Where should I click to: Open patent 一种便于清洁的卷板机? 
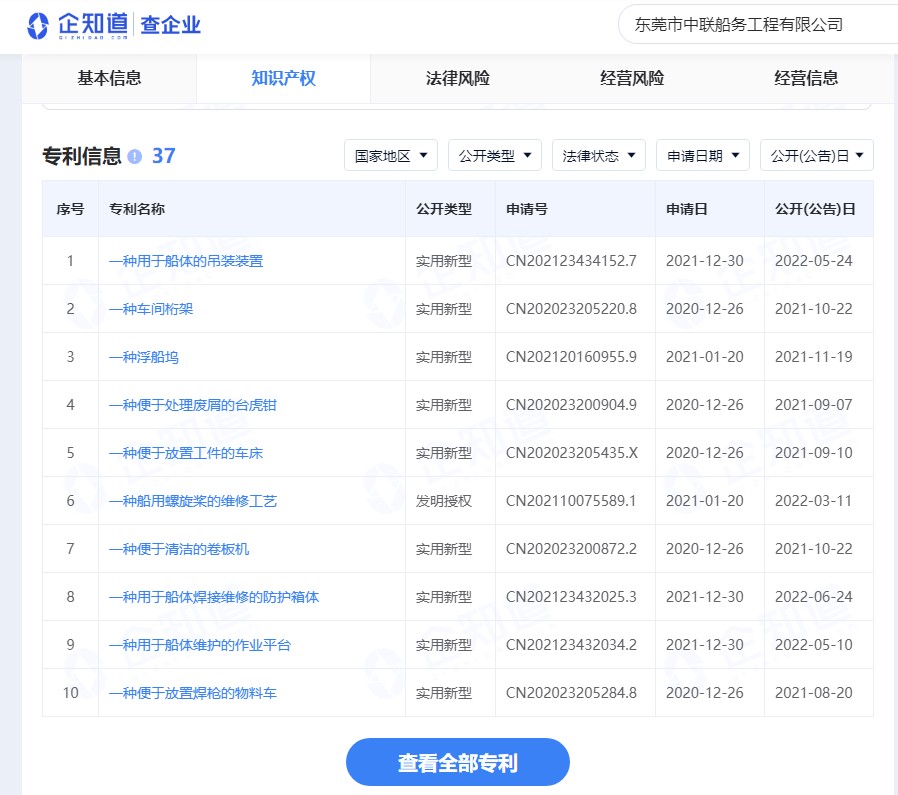tap(179, 549)
